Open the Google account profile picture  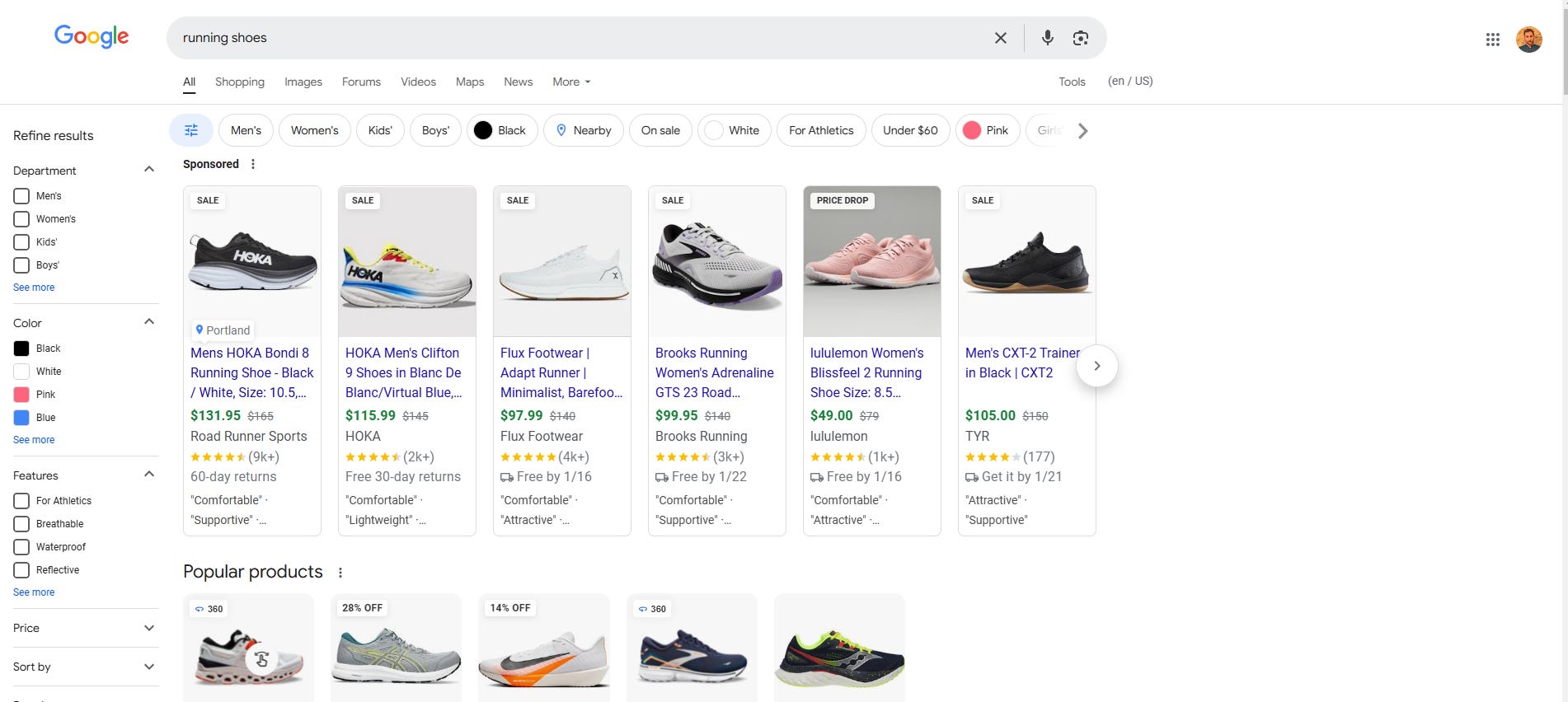pyautogui.click(x=1529, y=39)
